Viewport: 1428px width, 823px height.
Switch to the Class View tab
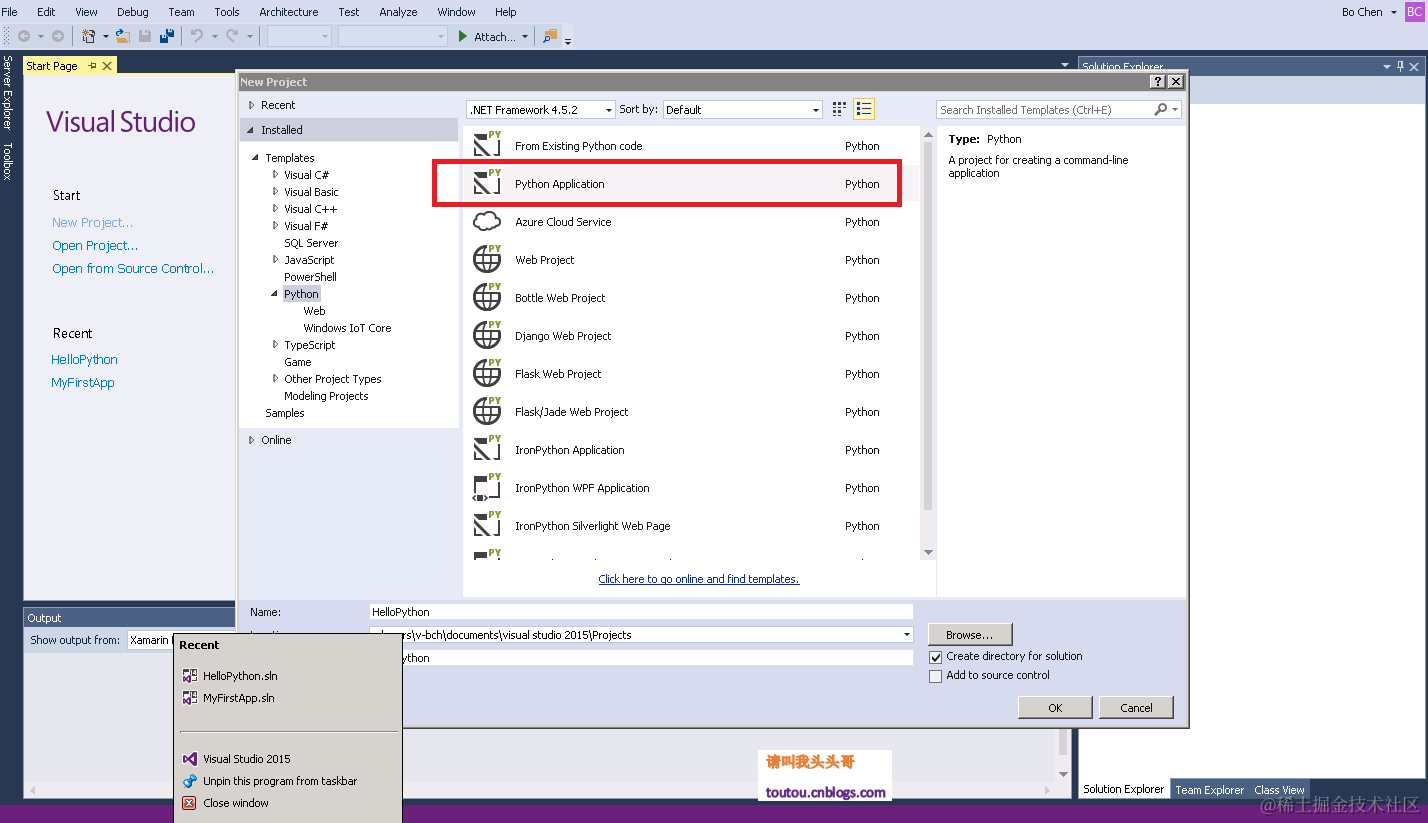[1279, 789]
